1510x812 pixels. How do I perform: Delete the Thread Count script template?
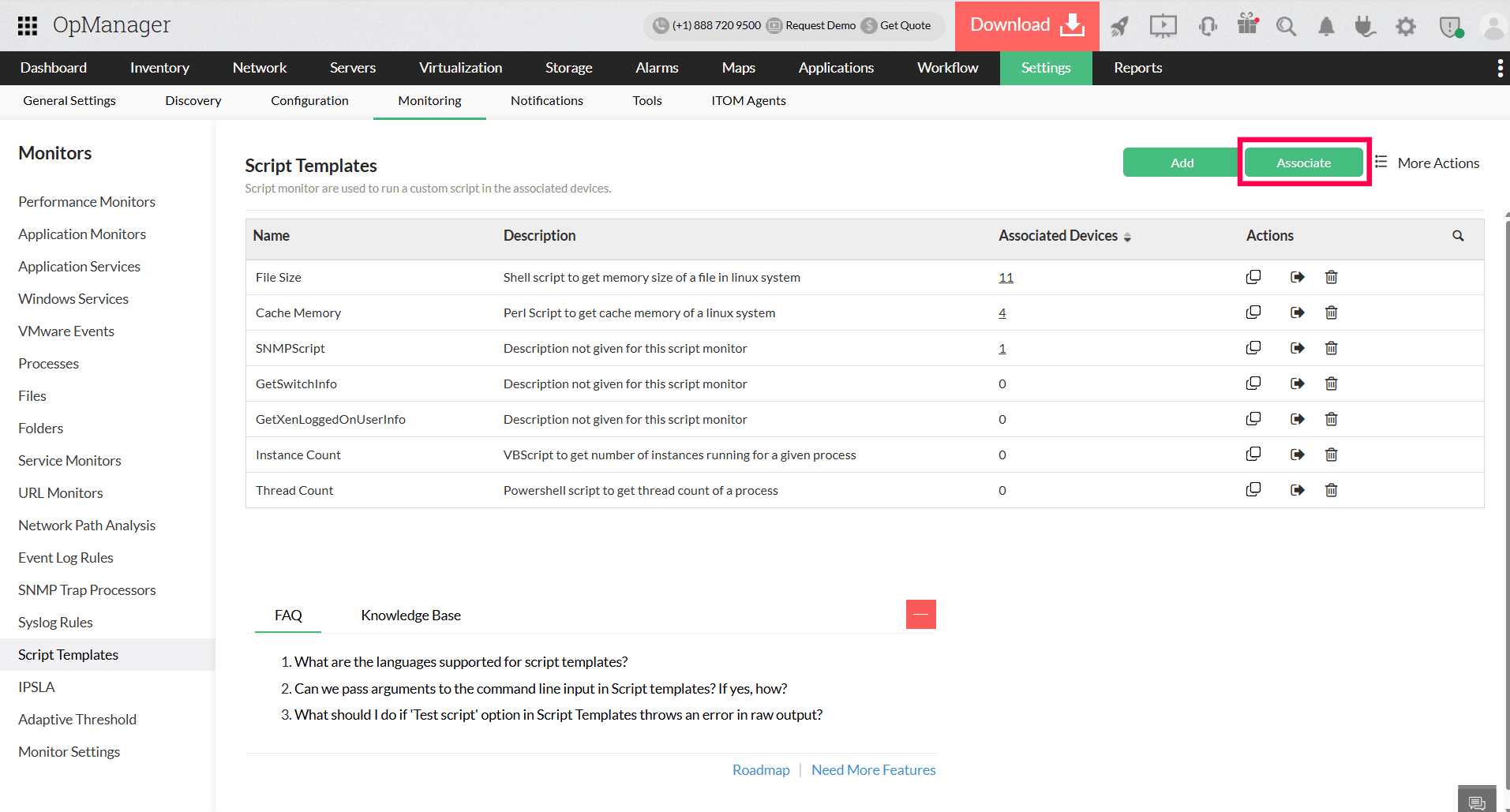[1331, 490]
